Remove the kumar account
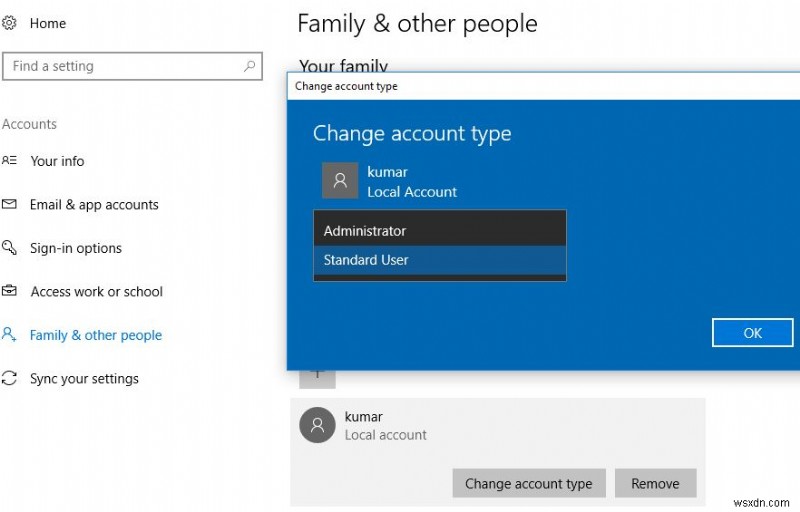This screenshot has width=800, height=512. [x=655, y=484]
